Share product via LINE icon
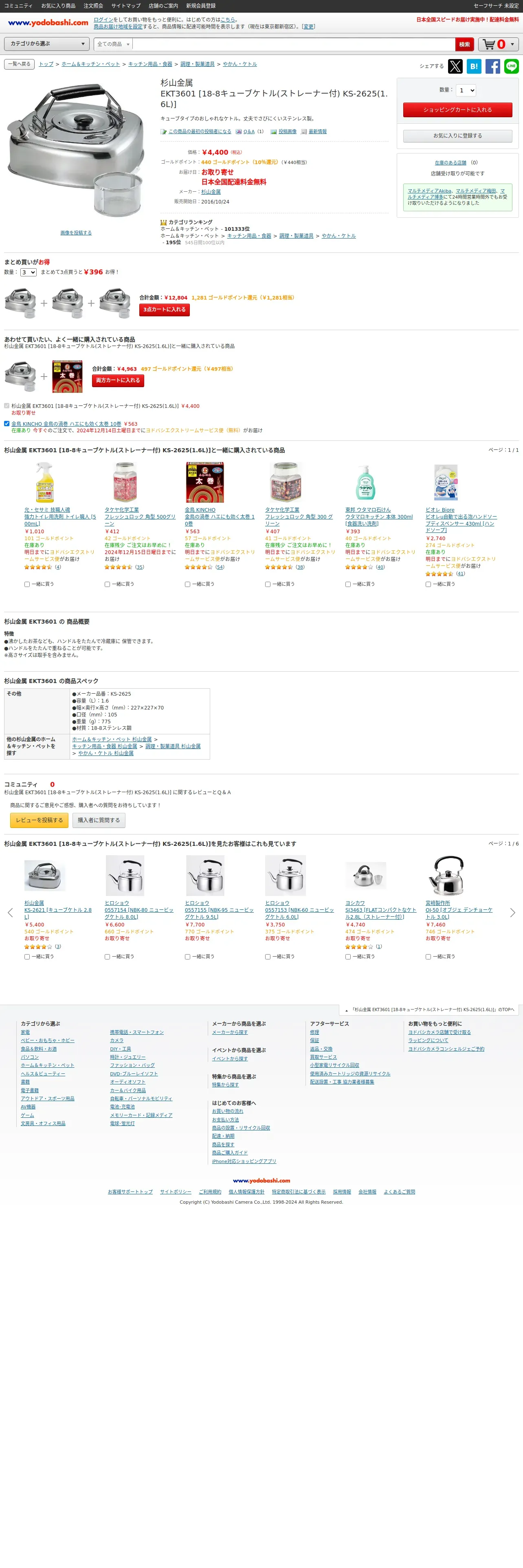 click(512, 66)
